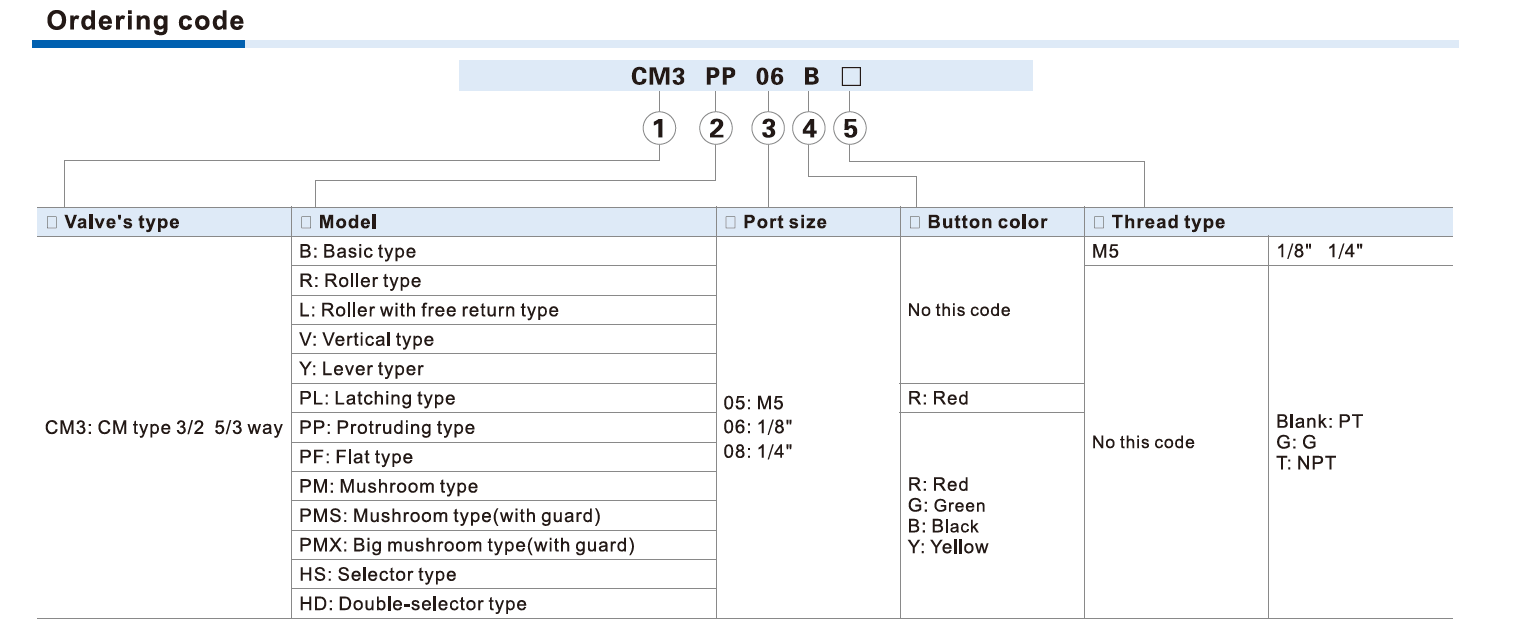
Task: Click the Ordering code heading
Action: [x=145, y=21]
